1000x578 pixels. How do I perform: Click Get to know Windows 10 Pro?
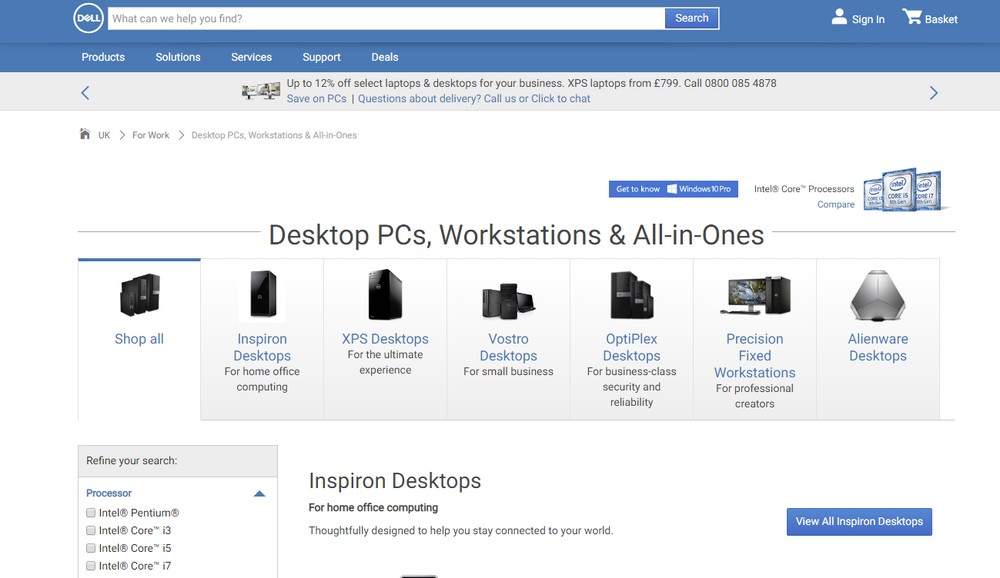coord(673,189)
